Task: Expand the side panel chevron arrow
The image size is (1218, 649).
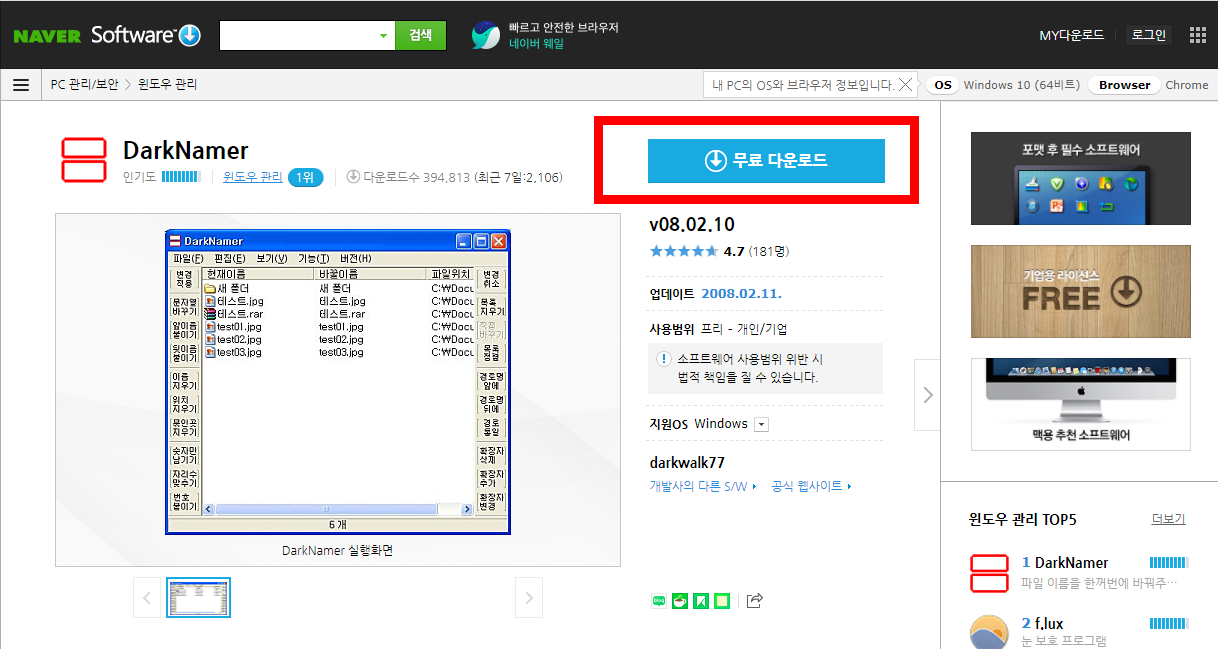Action: (x=928, y=395)
